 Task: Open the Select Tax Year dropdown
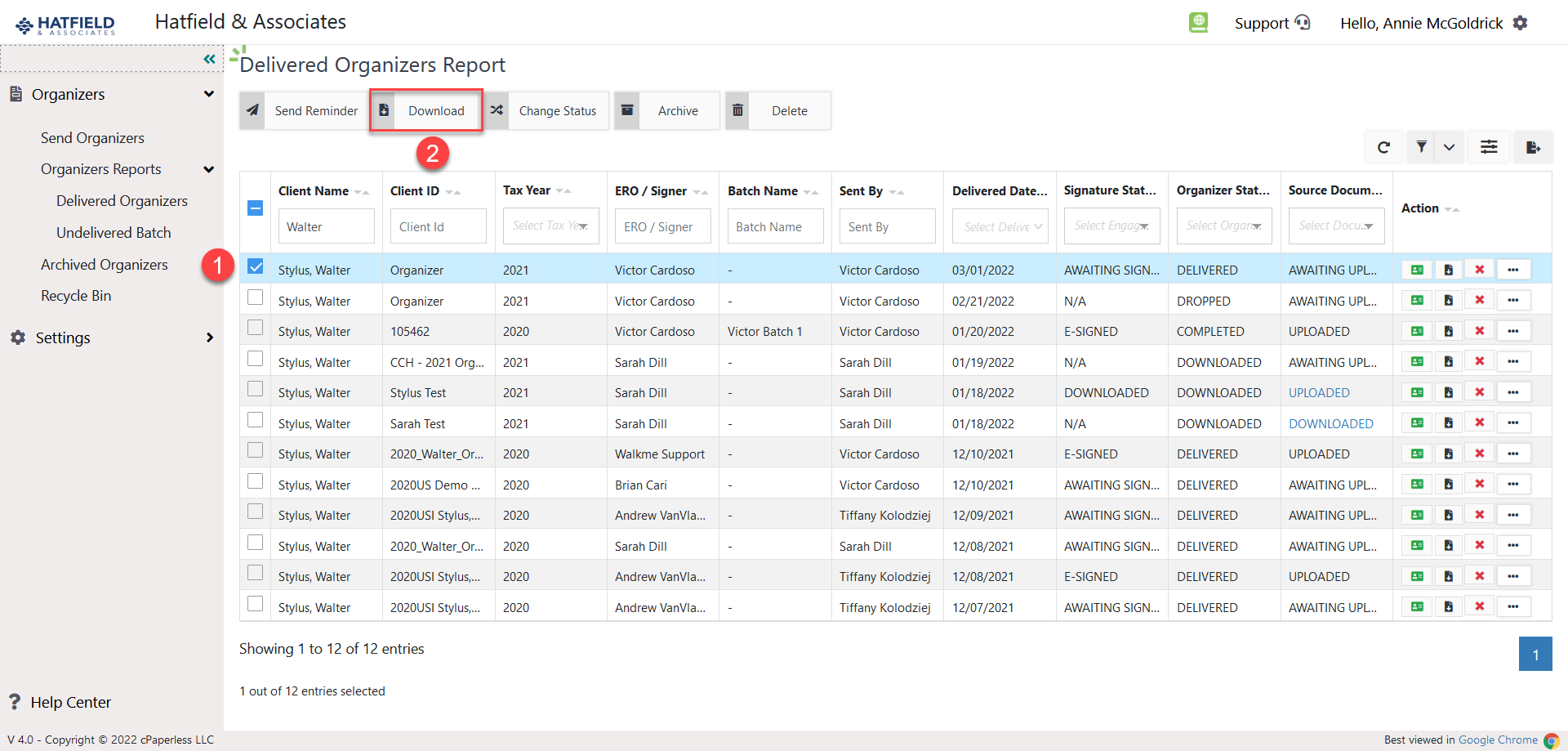(550, 226)
